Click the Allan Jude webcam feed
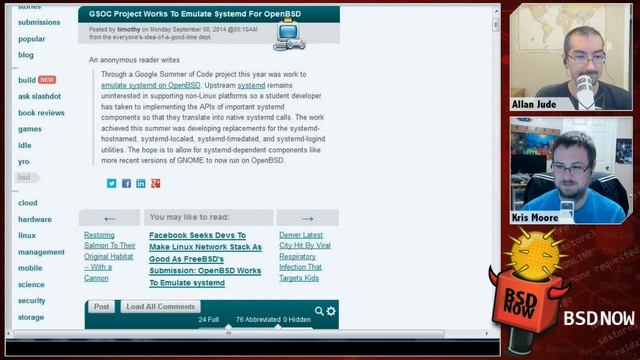 click(x=571, y=57)
